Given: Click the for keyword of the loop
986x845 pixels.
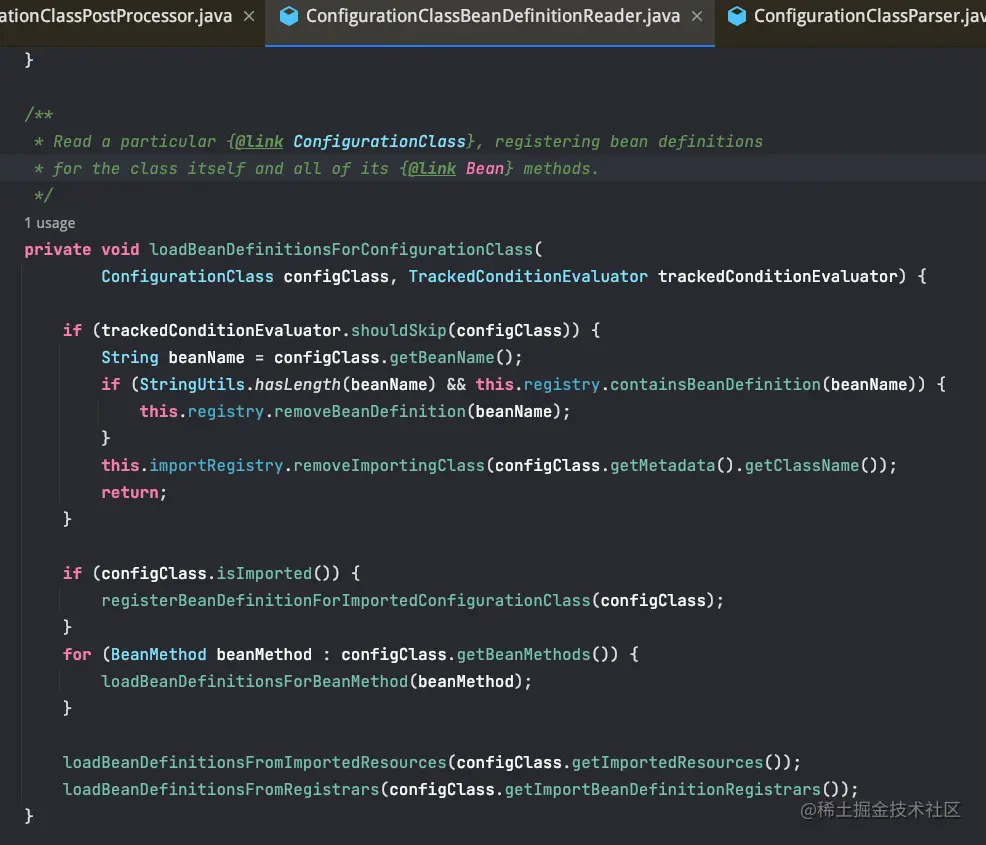Looking at the screenshot, I should [x=77, y=655].
